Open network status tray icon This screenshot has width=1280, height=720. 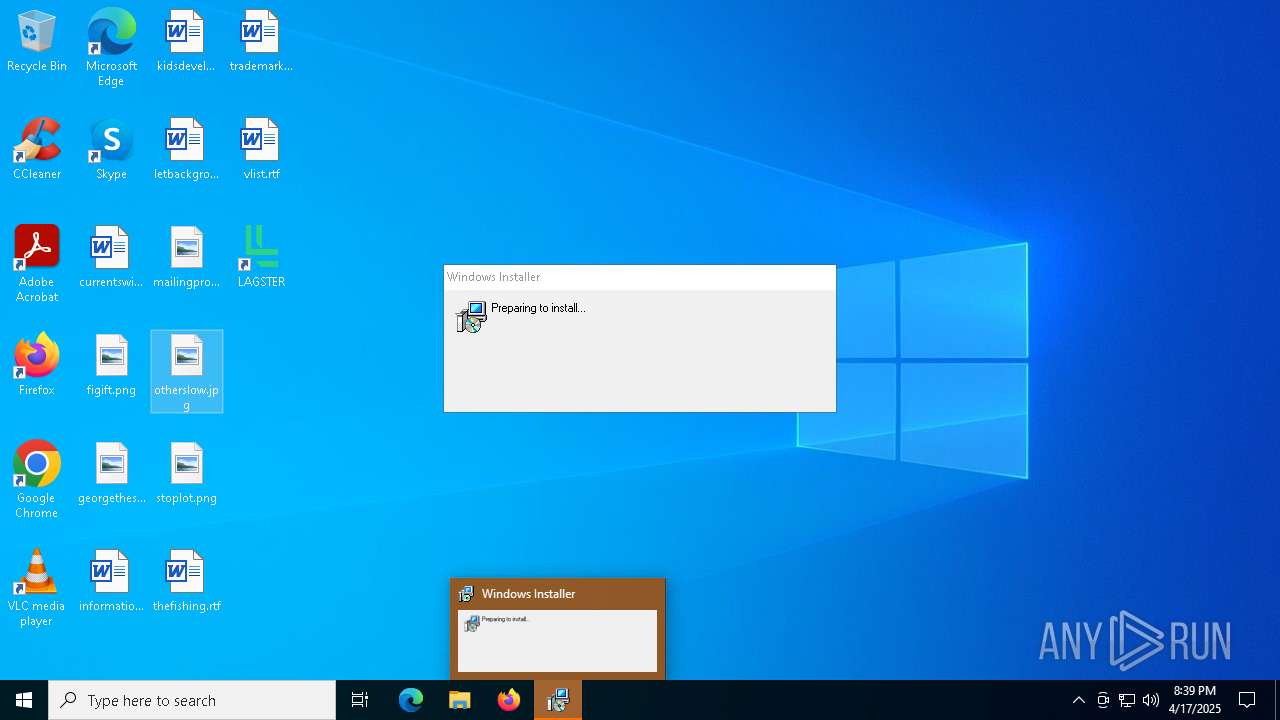point(1127,700)
